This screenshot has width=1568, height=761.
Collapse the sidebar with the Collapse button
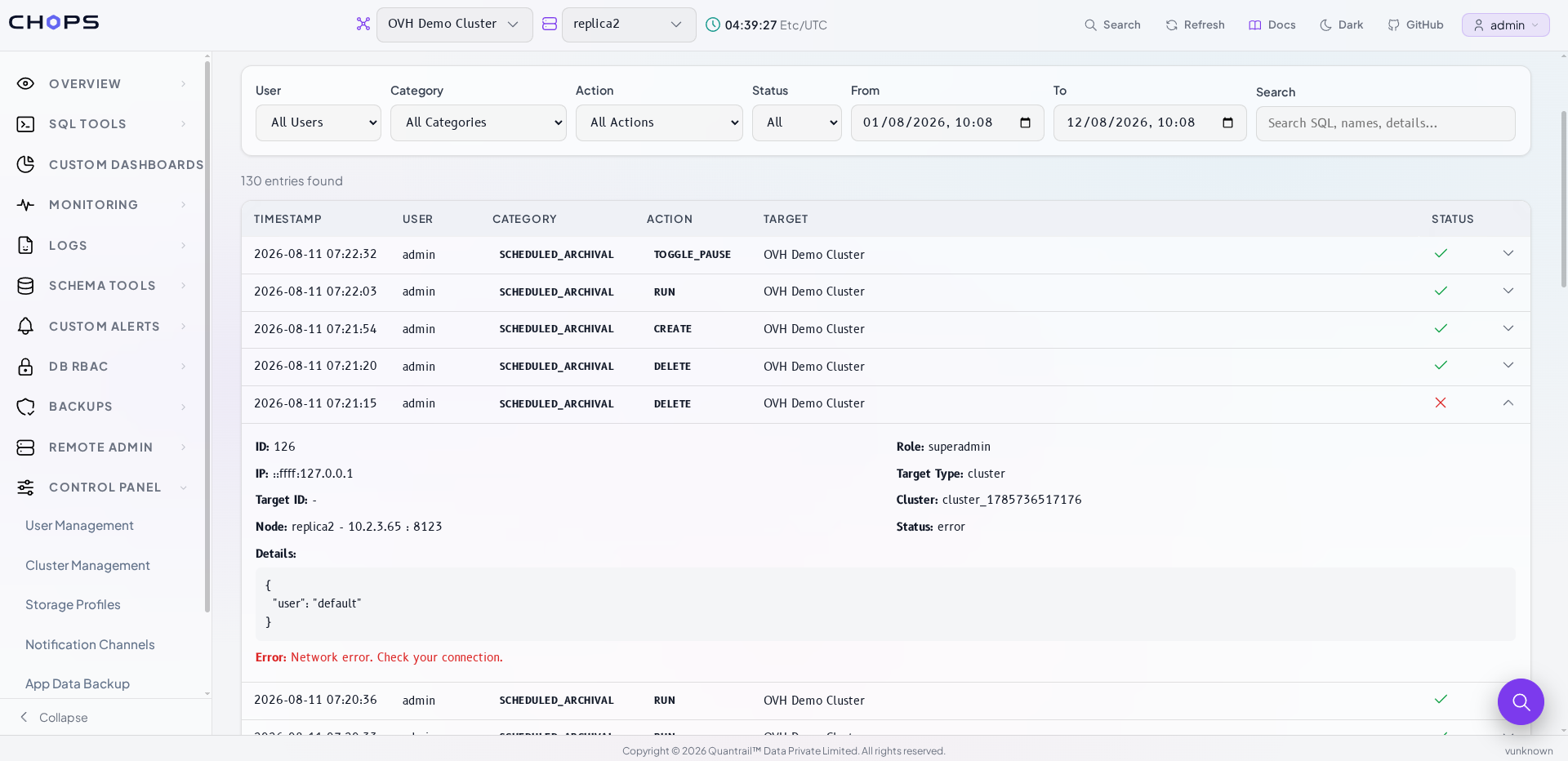[x=54, y=718]
